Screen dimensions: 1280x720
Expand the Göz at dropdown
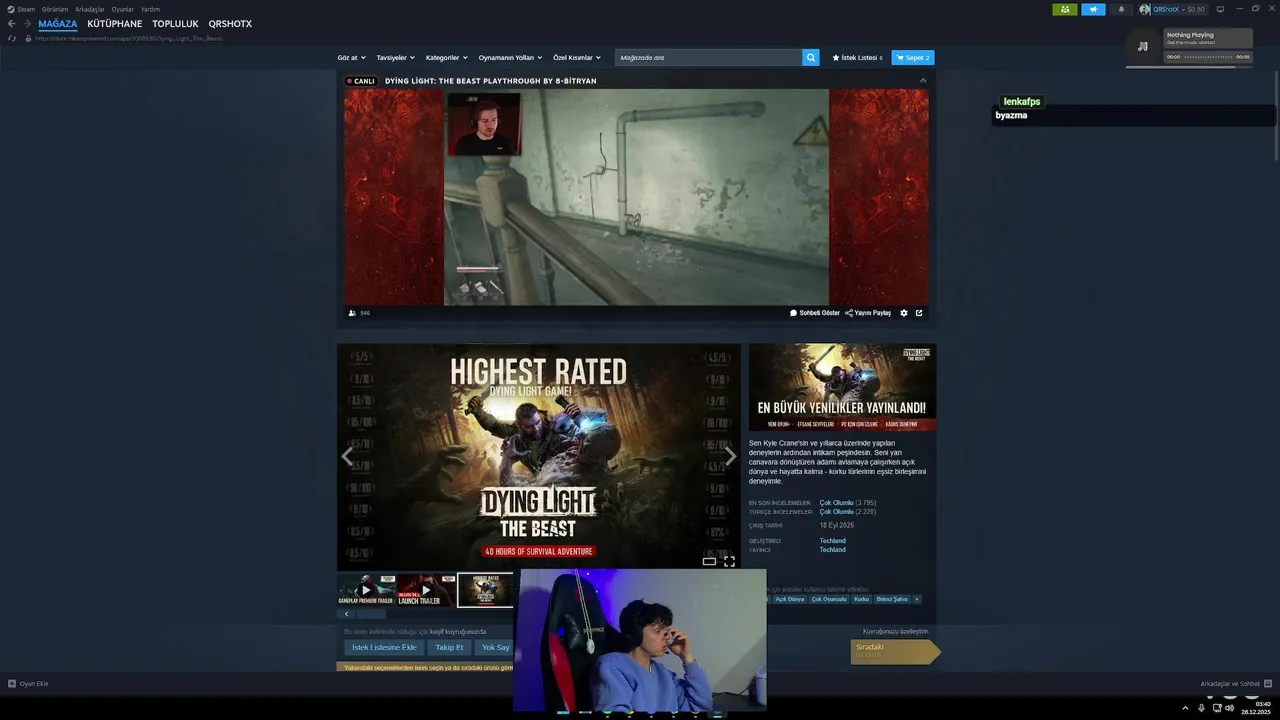[x=351, y=57]
